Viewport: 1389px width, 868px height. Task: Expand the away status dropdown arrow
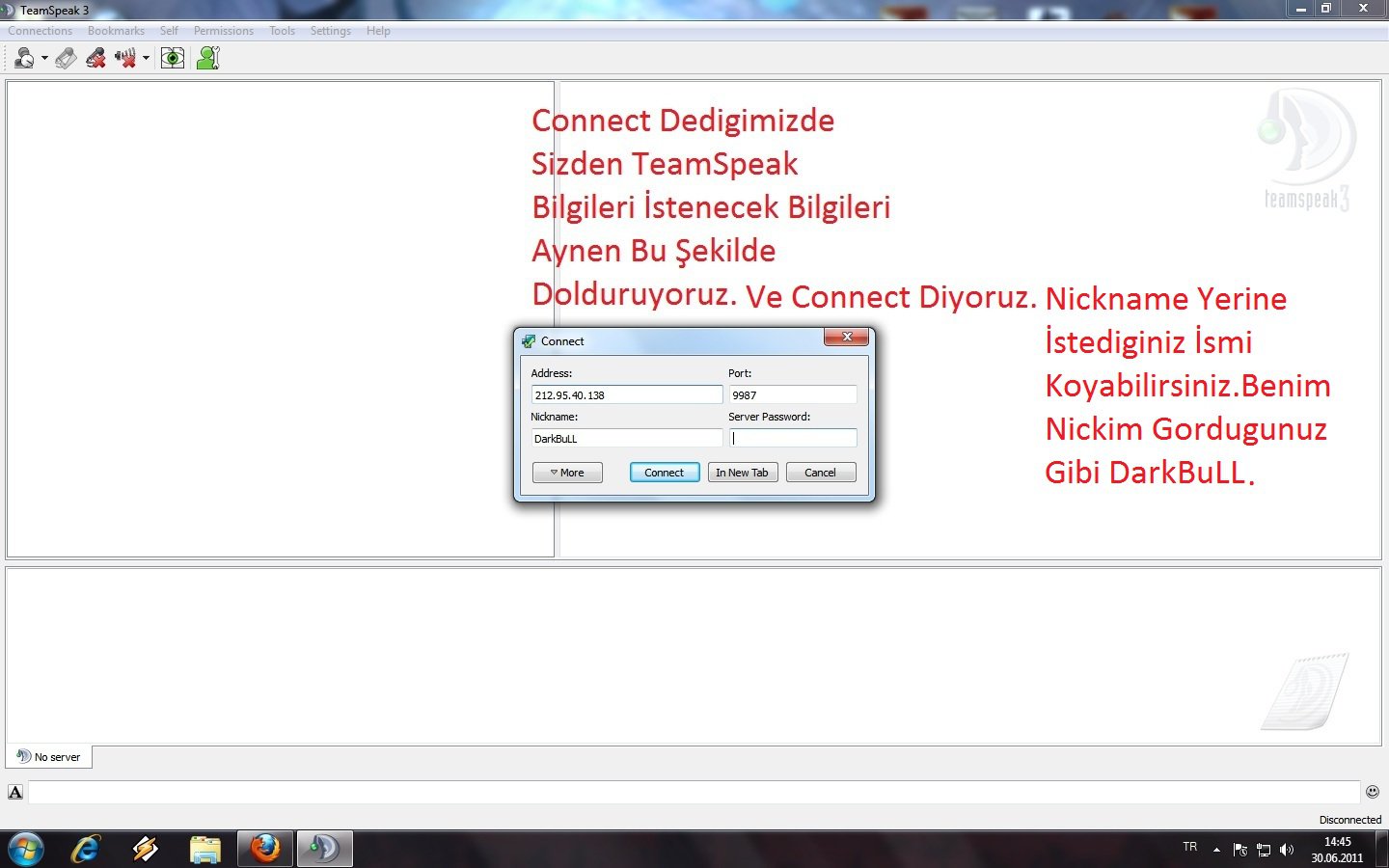[x=44, y=59]
